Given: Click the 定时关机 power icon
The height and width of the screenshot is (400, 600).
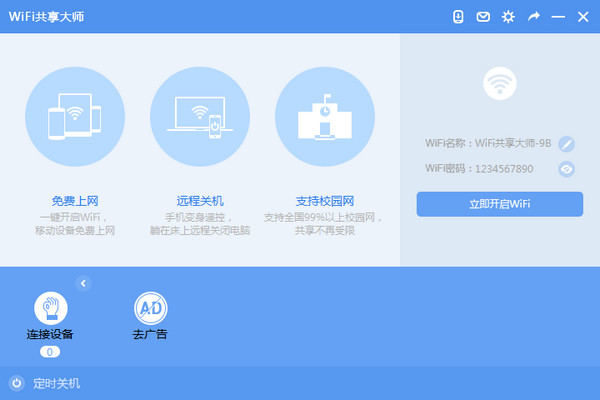Looking at the screenshot, I should (16, 383).
